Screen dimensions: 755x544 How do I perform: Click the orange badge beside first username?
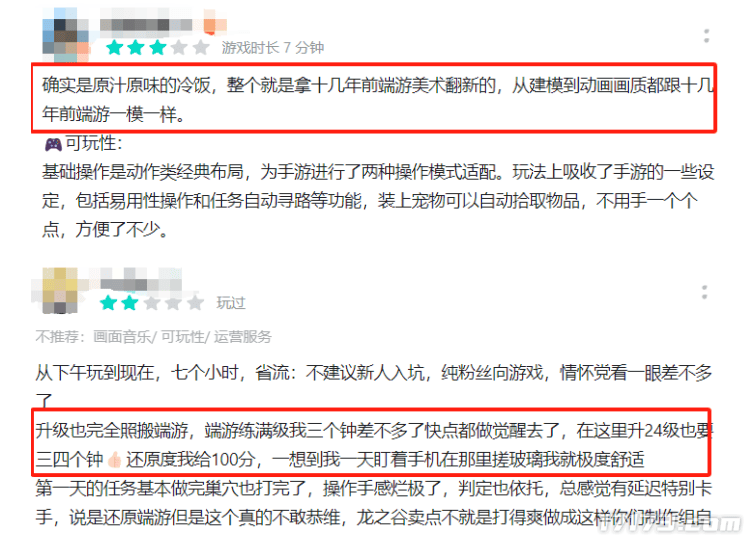click(214, 23)
